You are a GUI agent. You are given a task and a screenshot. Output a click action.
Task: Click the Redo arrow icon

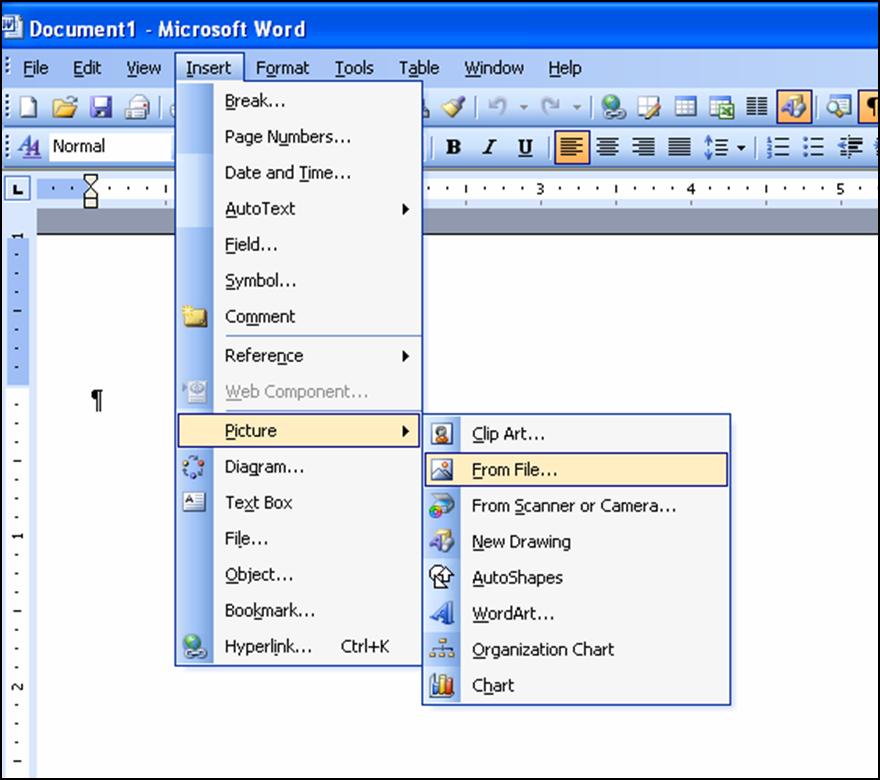(551, 107)
